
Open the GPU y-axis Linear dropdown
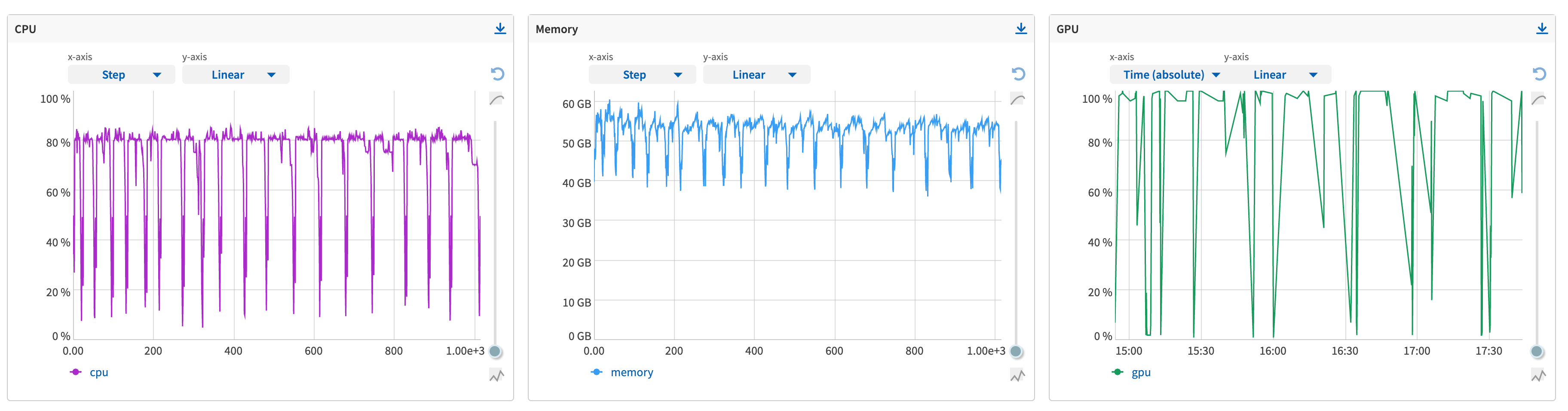pos(1277,75)
